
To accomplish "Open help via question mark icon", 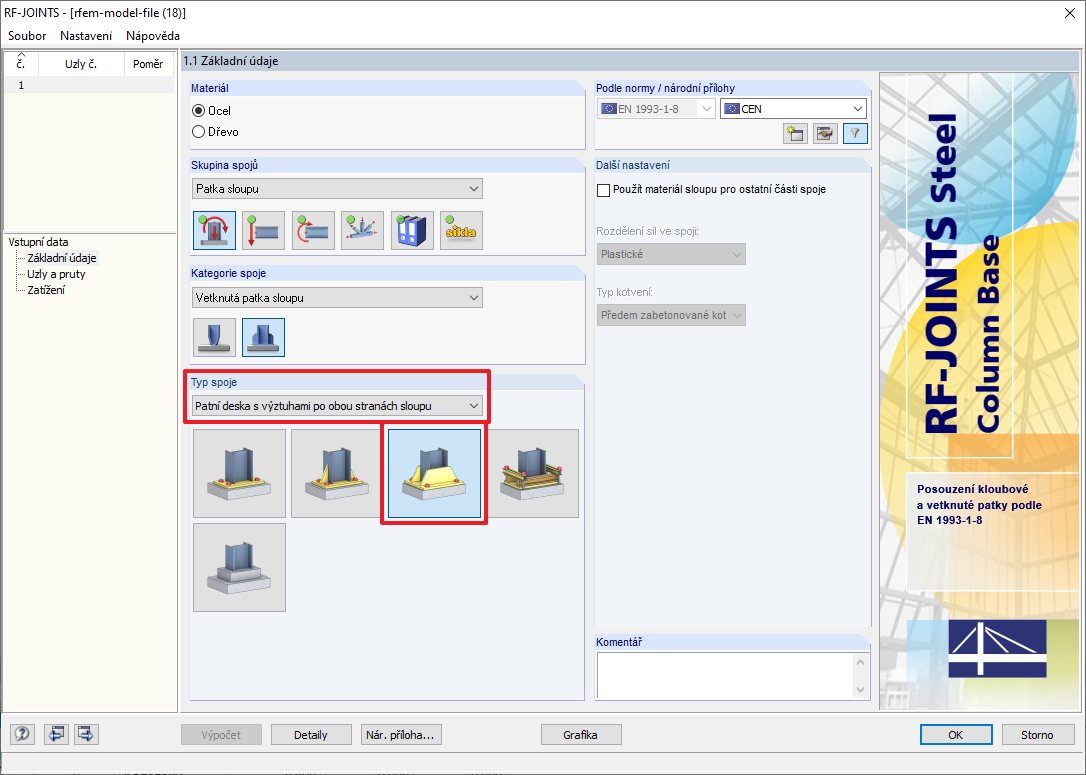I will [22, 733].
